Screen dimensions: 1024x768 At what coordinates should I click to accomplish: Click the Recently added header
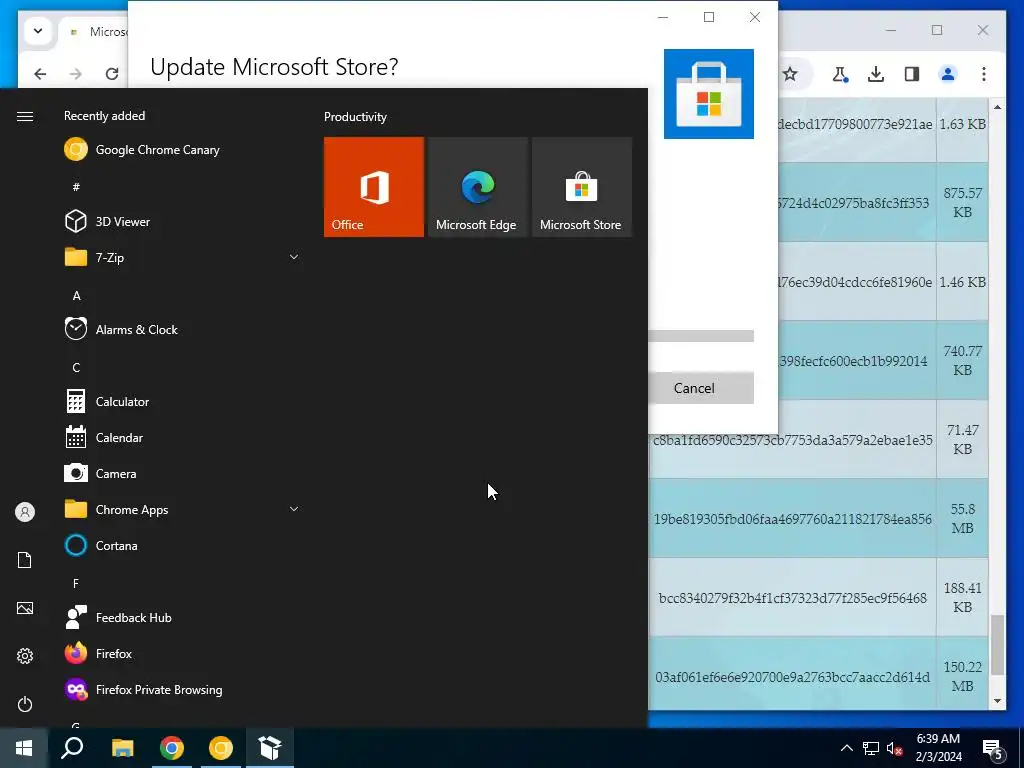pos(104,116)
